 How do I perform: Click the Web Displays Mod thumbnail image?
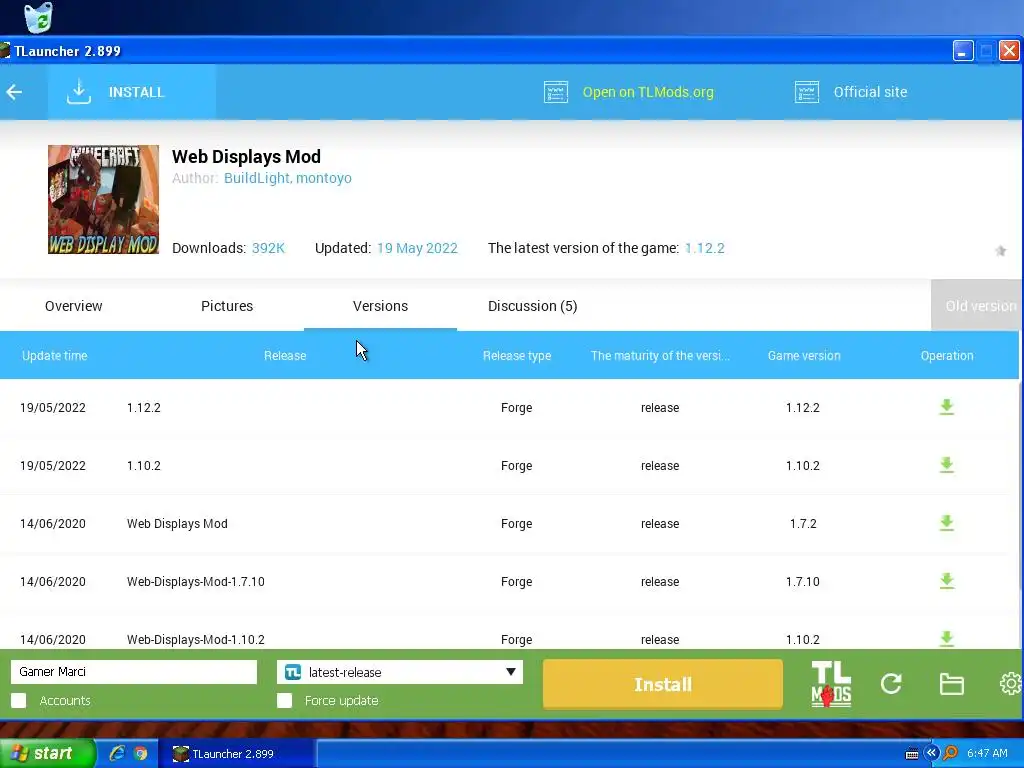pyautogui.click(x=103, y=199)
